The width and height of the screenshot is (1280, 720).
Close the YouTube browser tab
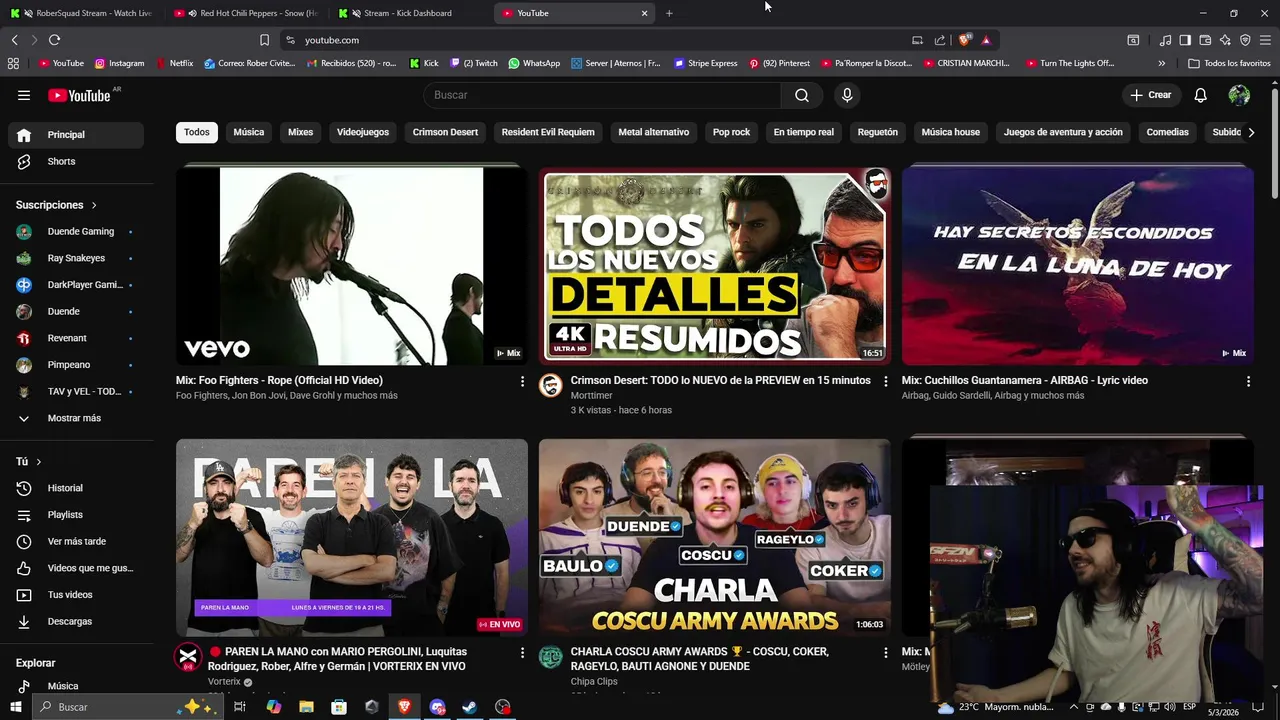[x=644, y=13]
